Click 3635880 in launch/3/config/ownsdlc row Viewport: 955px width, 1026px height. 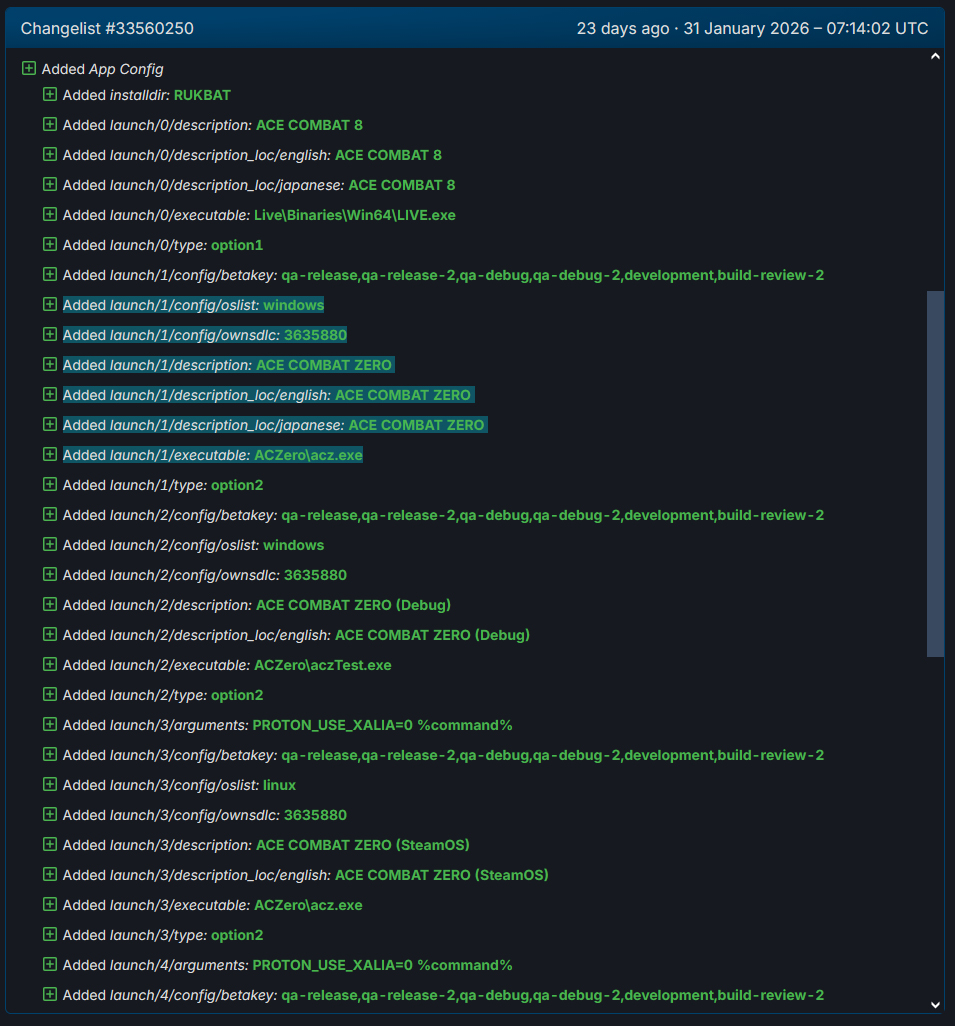[315, 815]
